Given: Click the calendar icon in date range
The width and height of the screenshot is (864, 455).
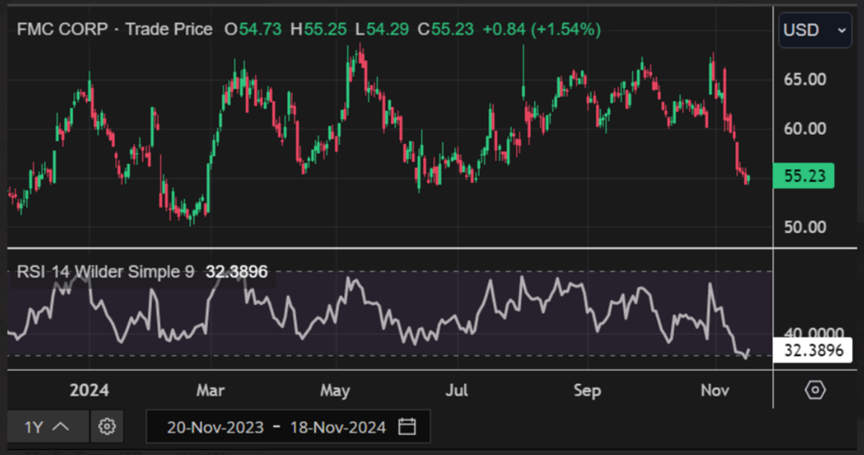Looking at the screenshot, I should click(x=407, y=427).
